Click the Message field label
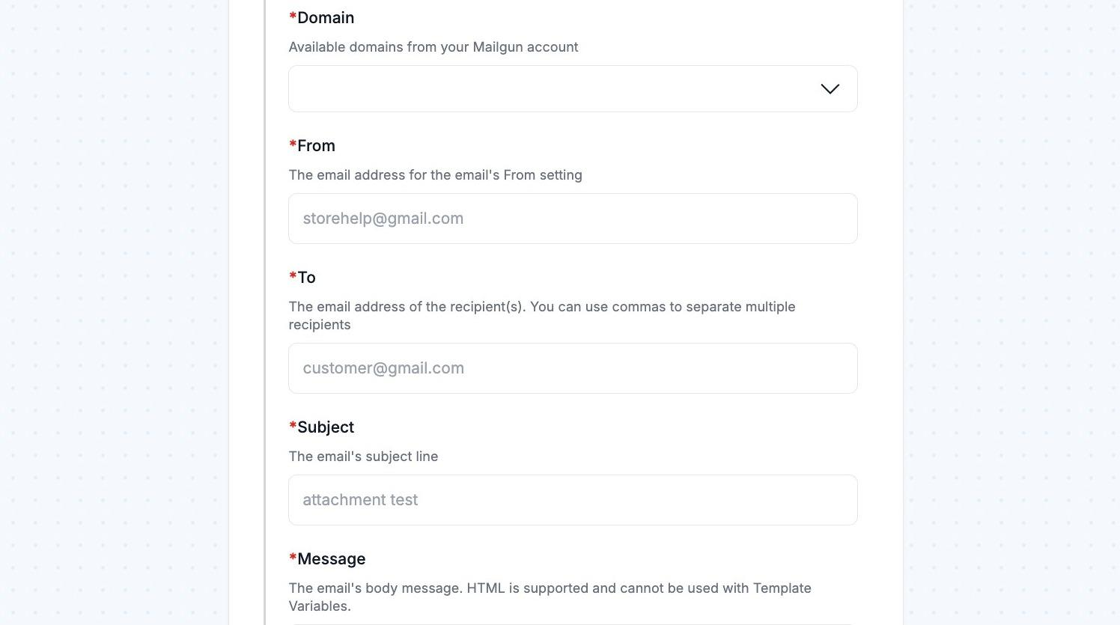The height and width of the screenshot is (625, 1120). pyautogui.click(x=331, y=559)
